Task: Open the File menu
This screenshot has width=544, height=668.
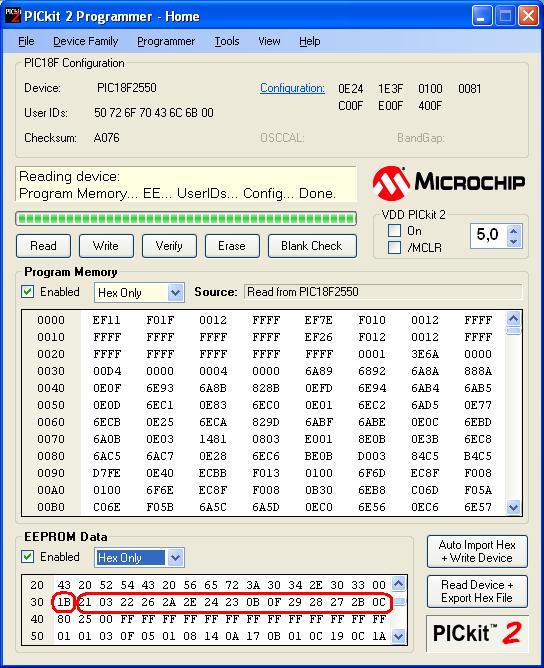Action: [x=26, y=41]
